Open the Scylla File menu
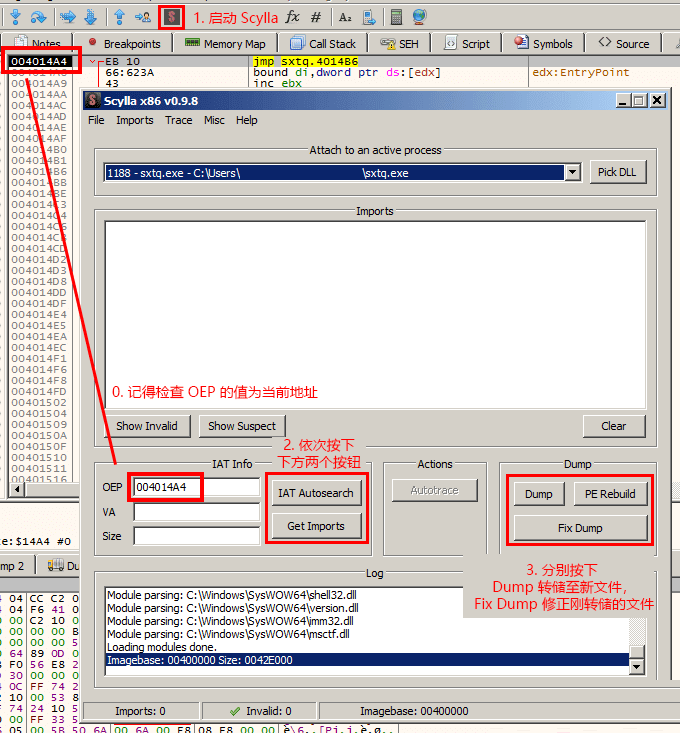The image size is (680, 733). click(96, 120)
